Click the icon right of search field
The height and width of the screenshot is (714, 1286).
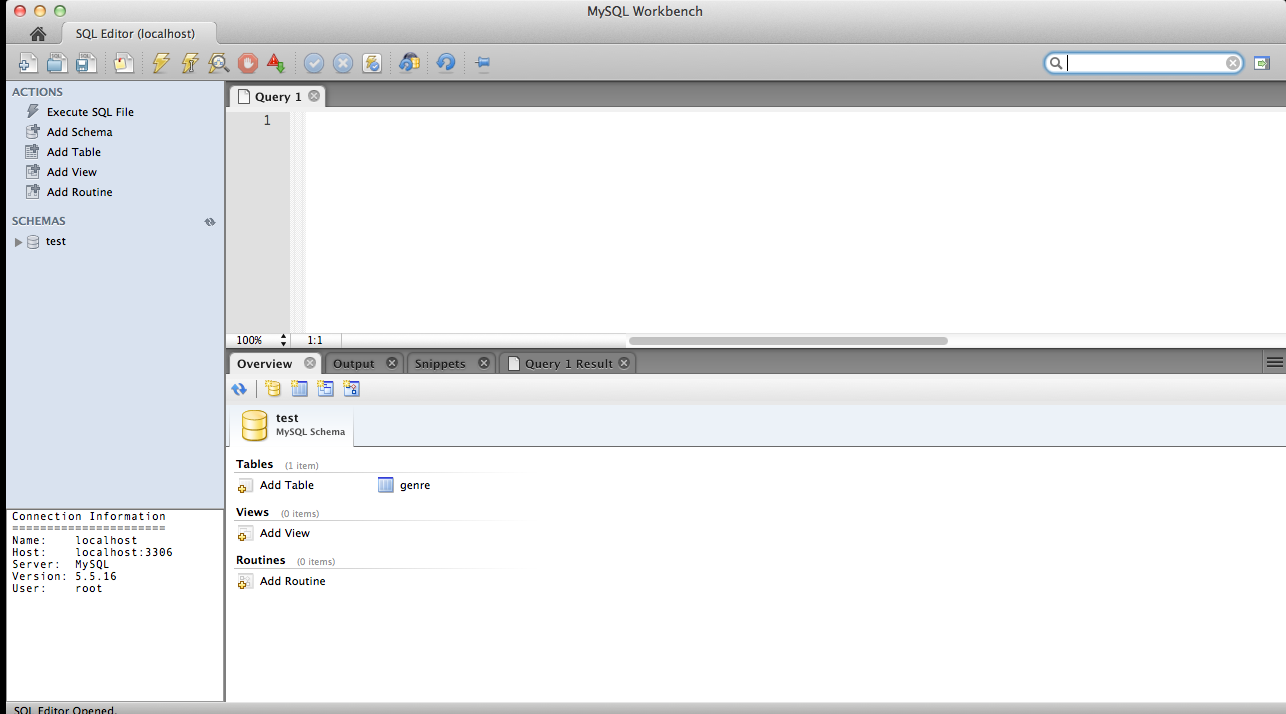1262,63
